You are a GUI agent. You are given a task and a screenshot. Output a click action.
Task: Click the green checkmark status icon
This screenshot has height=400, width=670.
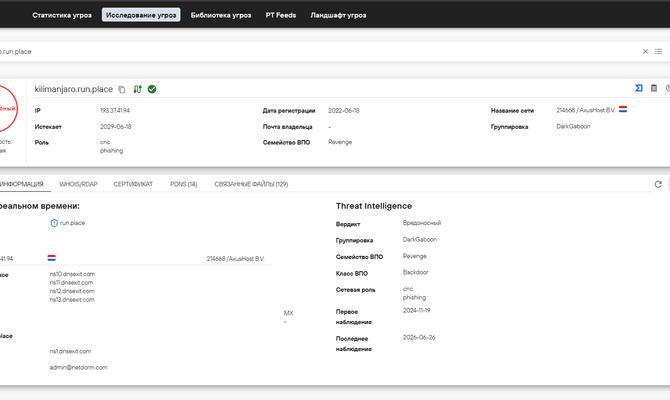(152, 89)
